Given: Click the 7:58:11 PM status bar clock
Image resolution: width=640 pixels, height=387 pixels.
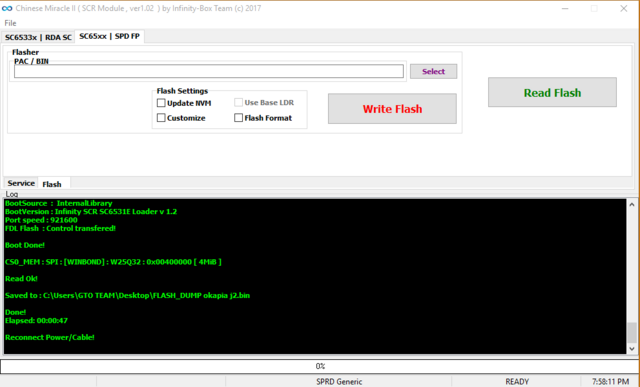Looking at the screenshot, I should (x=610, y=382).
